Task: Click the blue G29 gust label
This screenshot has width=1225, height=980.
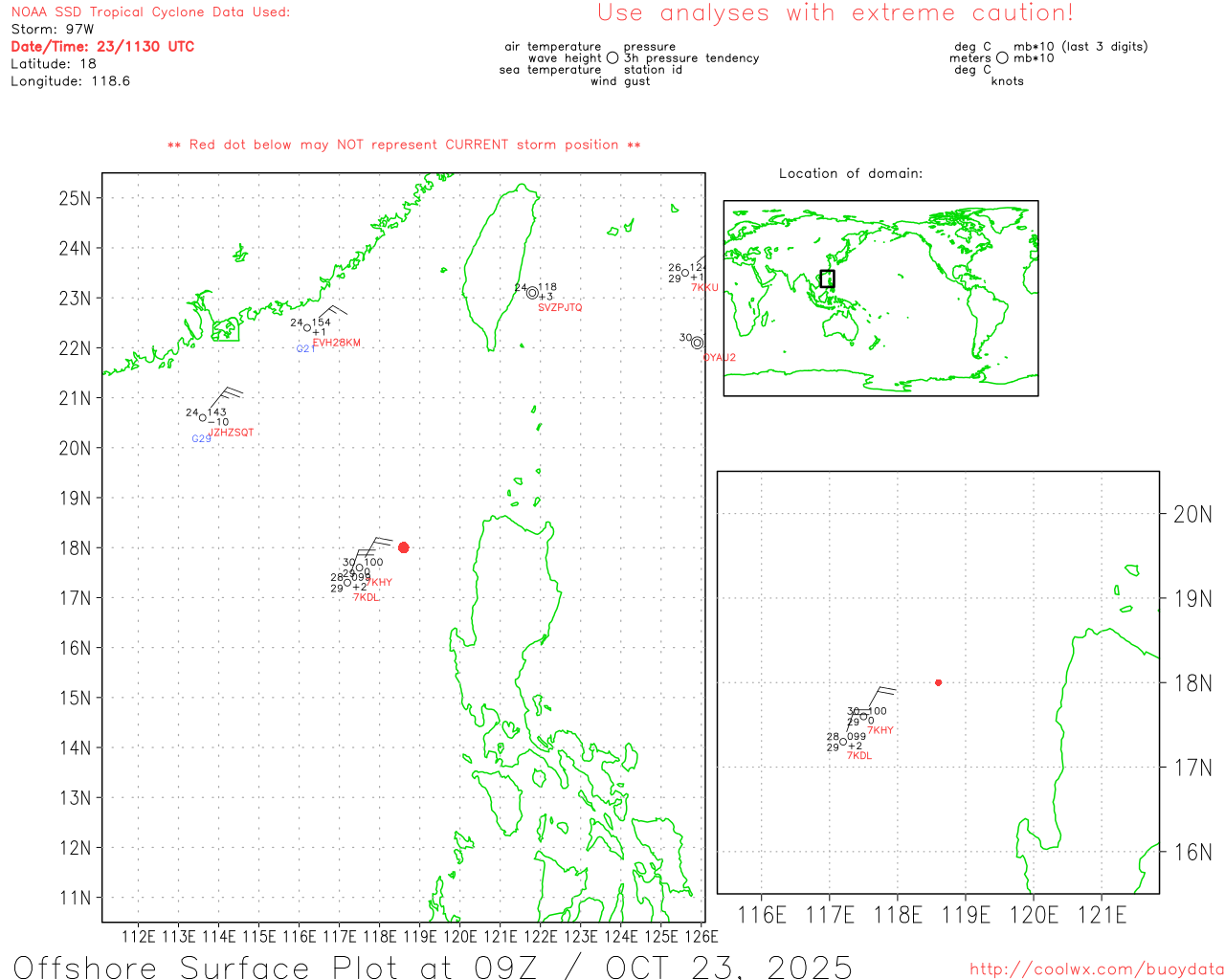Action: (201, 439)
